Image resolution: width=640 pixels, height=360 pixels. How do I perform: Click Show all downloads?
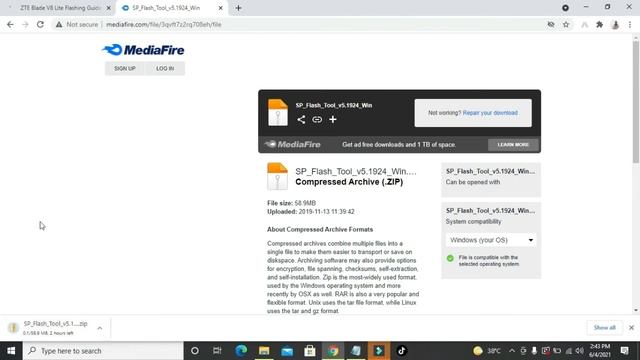click(x=604, y=328)
